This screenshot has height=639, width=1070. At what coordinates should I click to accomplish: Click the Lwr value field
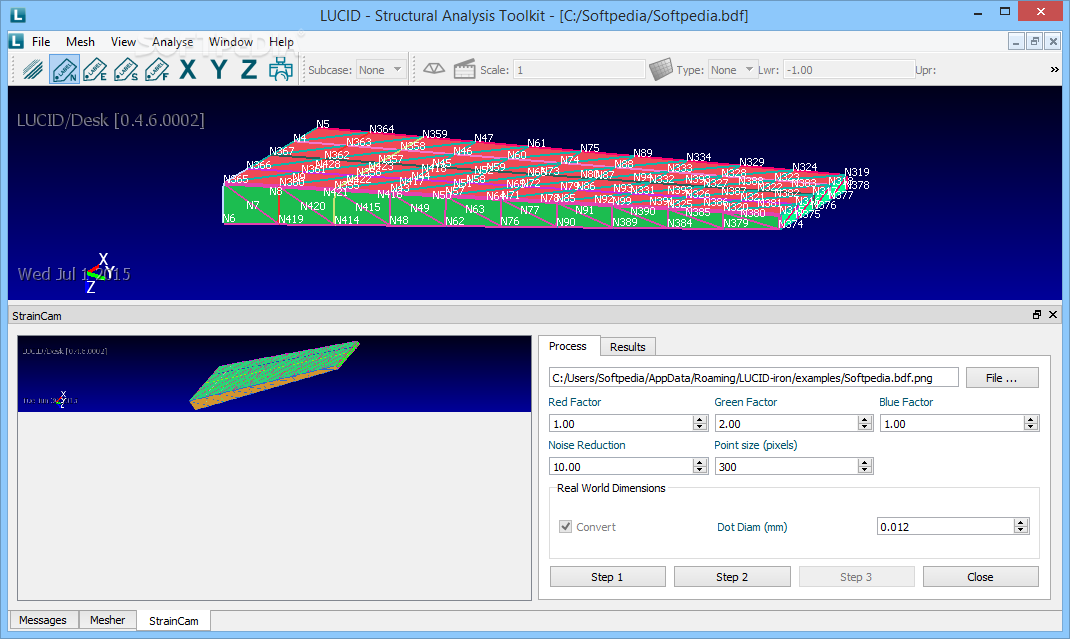click(848, 70)
